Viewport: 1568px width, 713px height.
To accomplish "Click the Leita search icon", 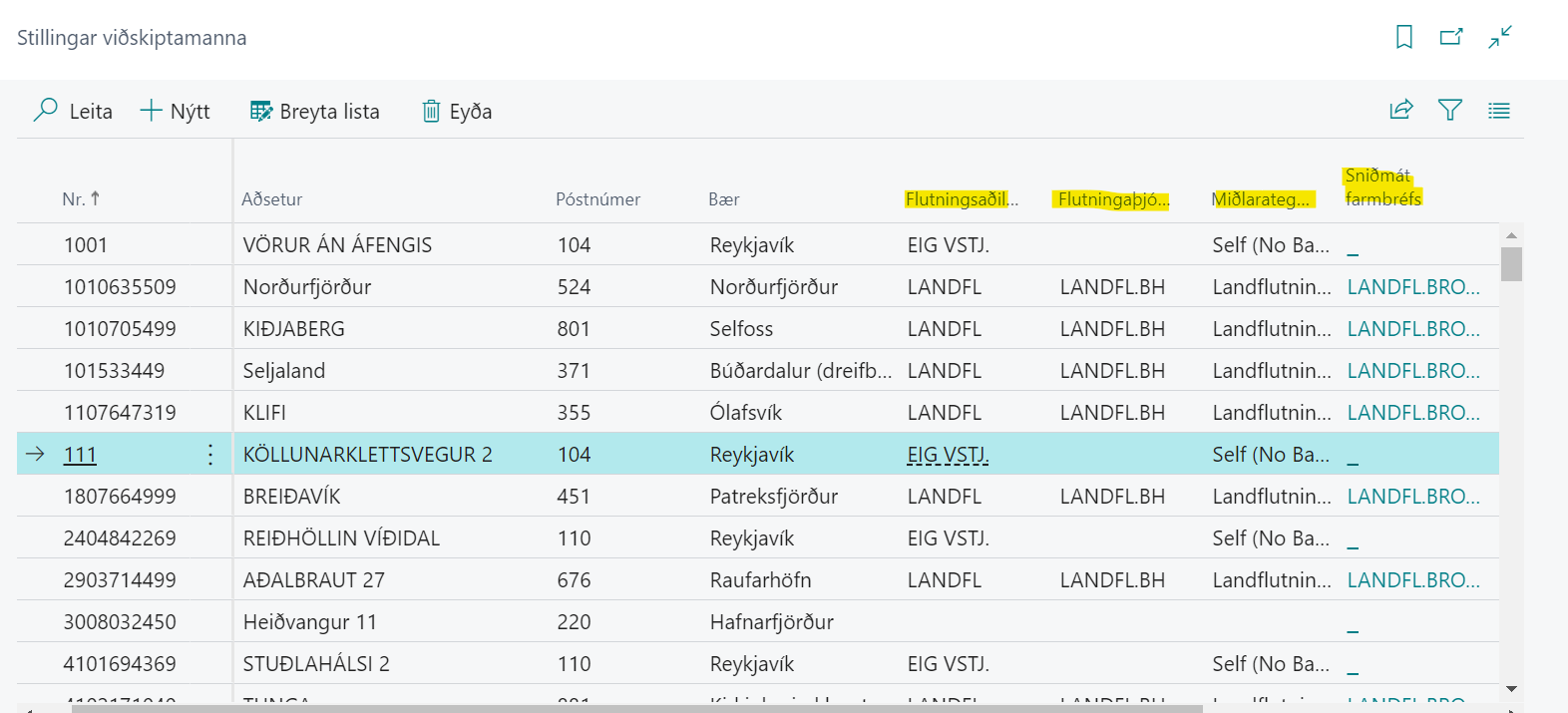I will coord(46,111).
